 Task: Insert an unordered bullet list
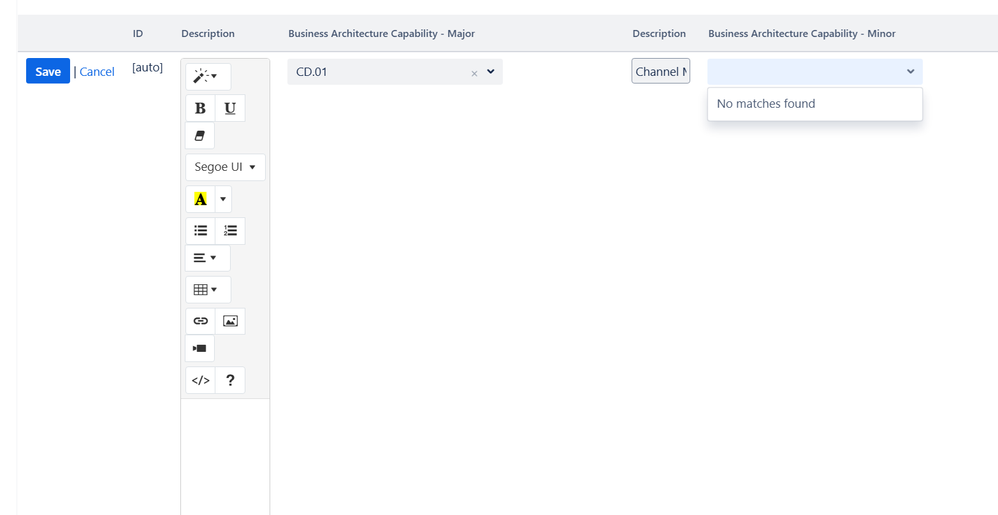pos(200,230)
